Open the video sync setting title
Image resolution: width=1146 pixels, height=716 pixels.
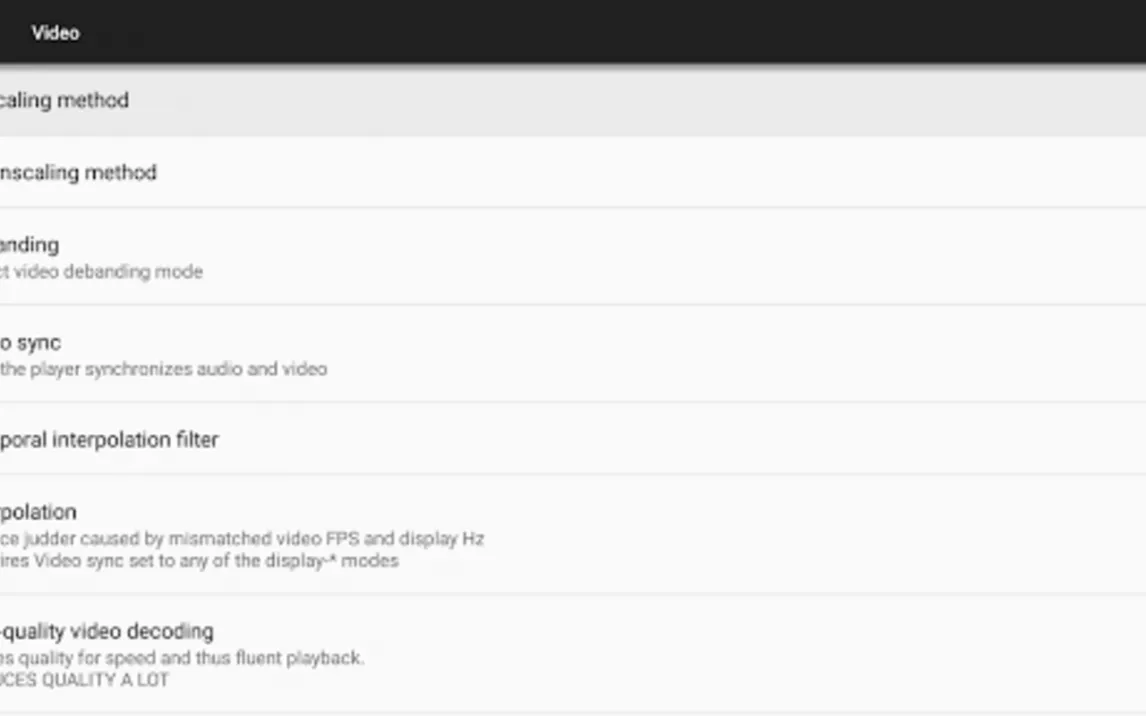click(x=31, y=343)
